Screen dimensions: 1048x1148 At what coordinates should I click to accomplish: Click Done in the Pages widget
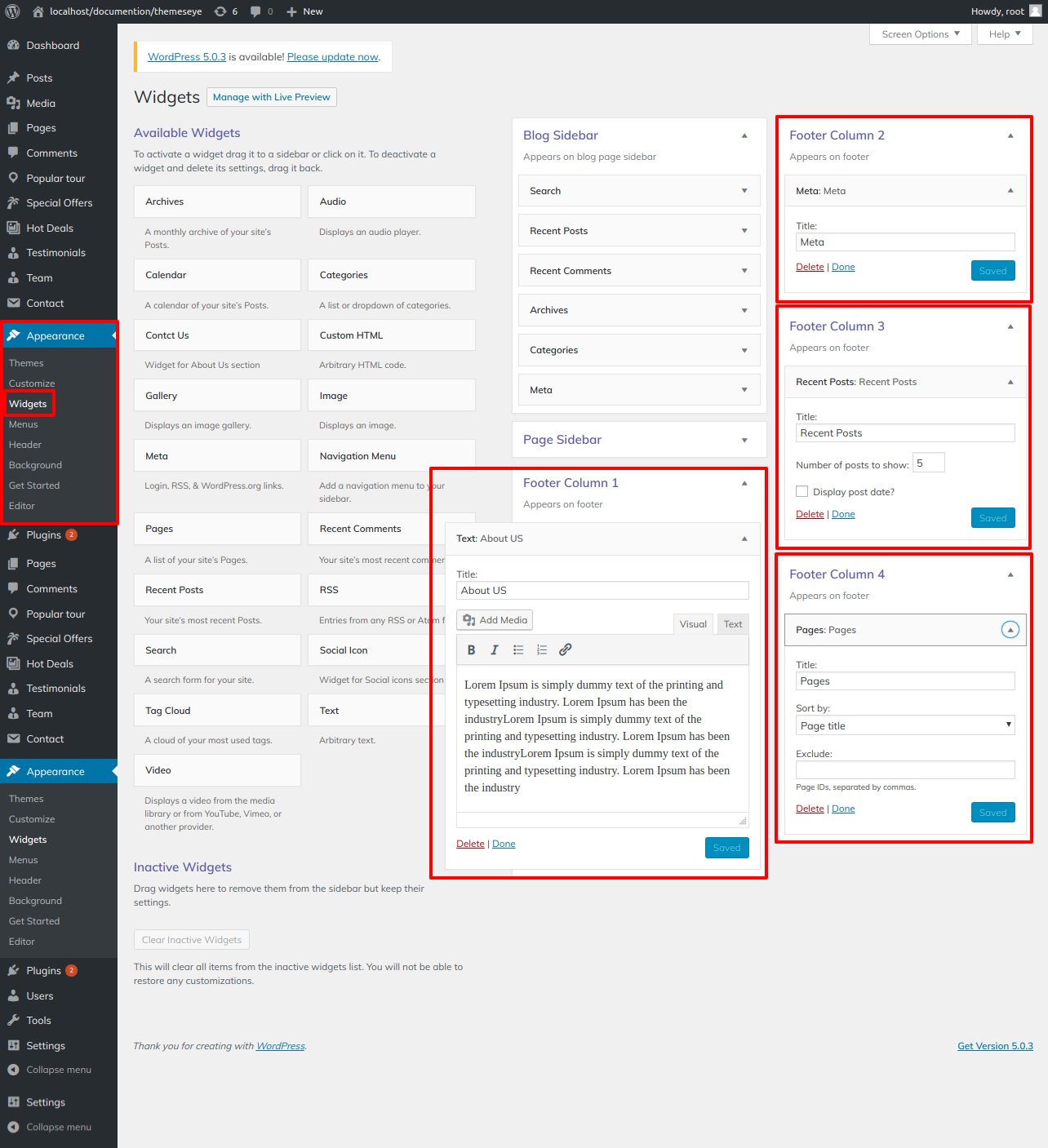843,809
